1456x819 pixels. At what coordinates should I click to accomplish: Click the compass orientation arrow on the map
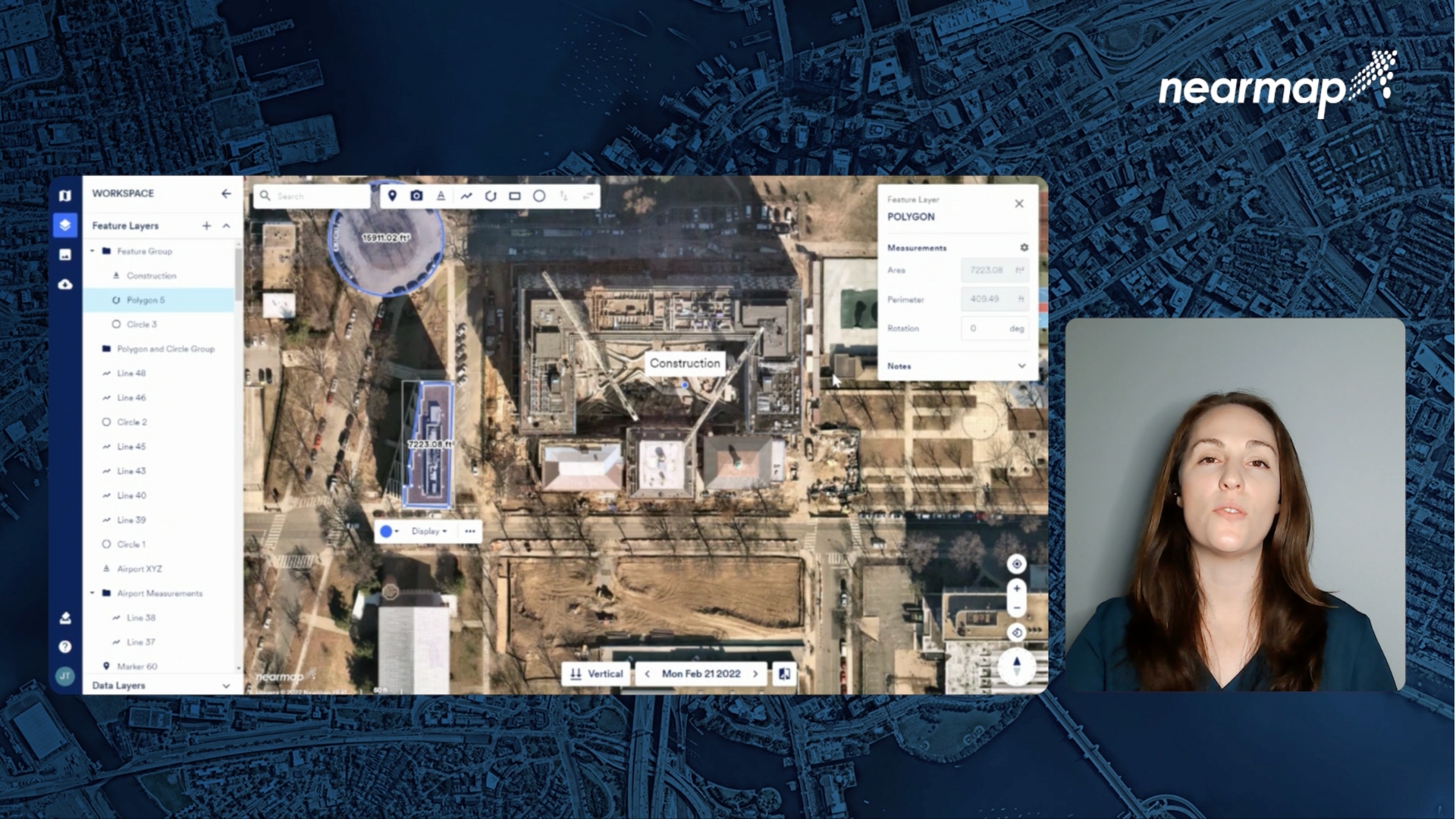pyautogui.click(x=1016, y=665)
